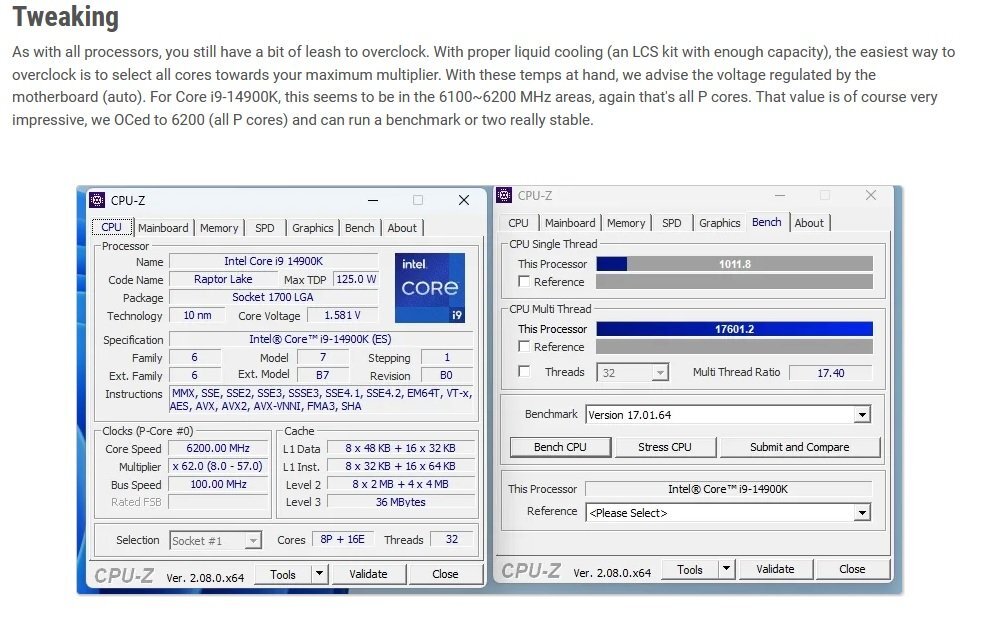Image resolution: width=984 pixels, height=620 pixels.
Task: Switch to CPU tab in right CPU-Z window
Action: (518, 223)
